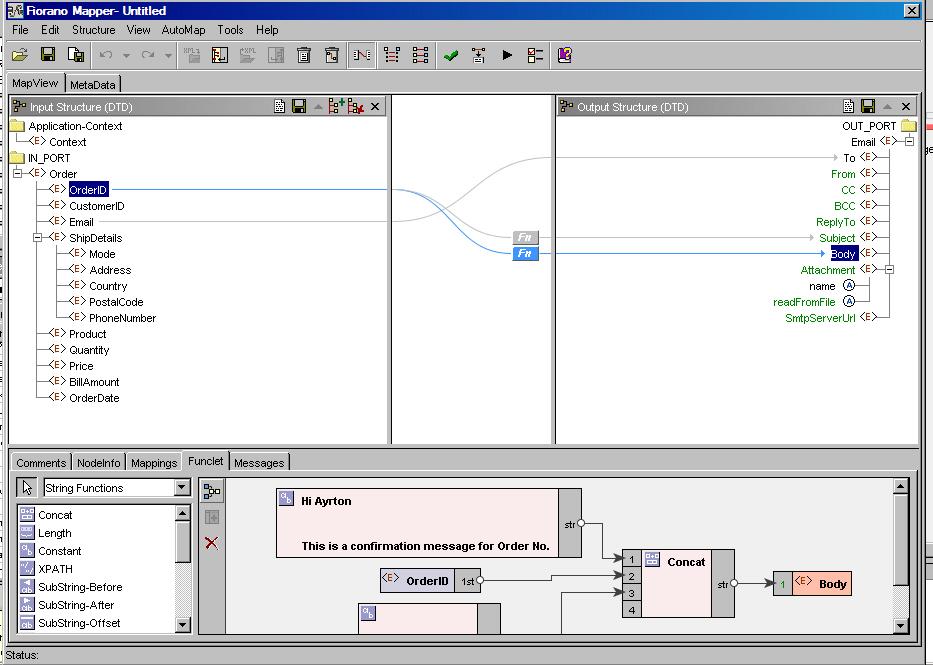Click the Save floppy disk icon

[x=48, y=55]
